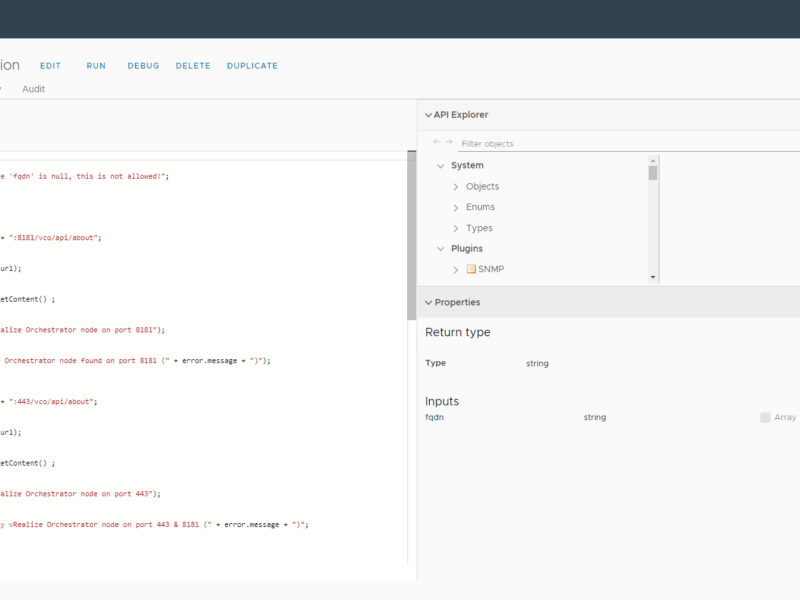Expand the Types tree node

point(454,228)
